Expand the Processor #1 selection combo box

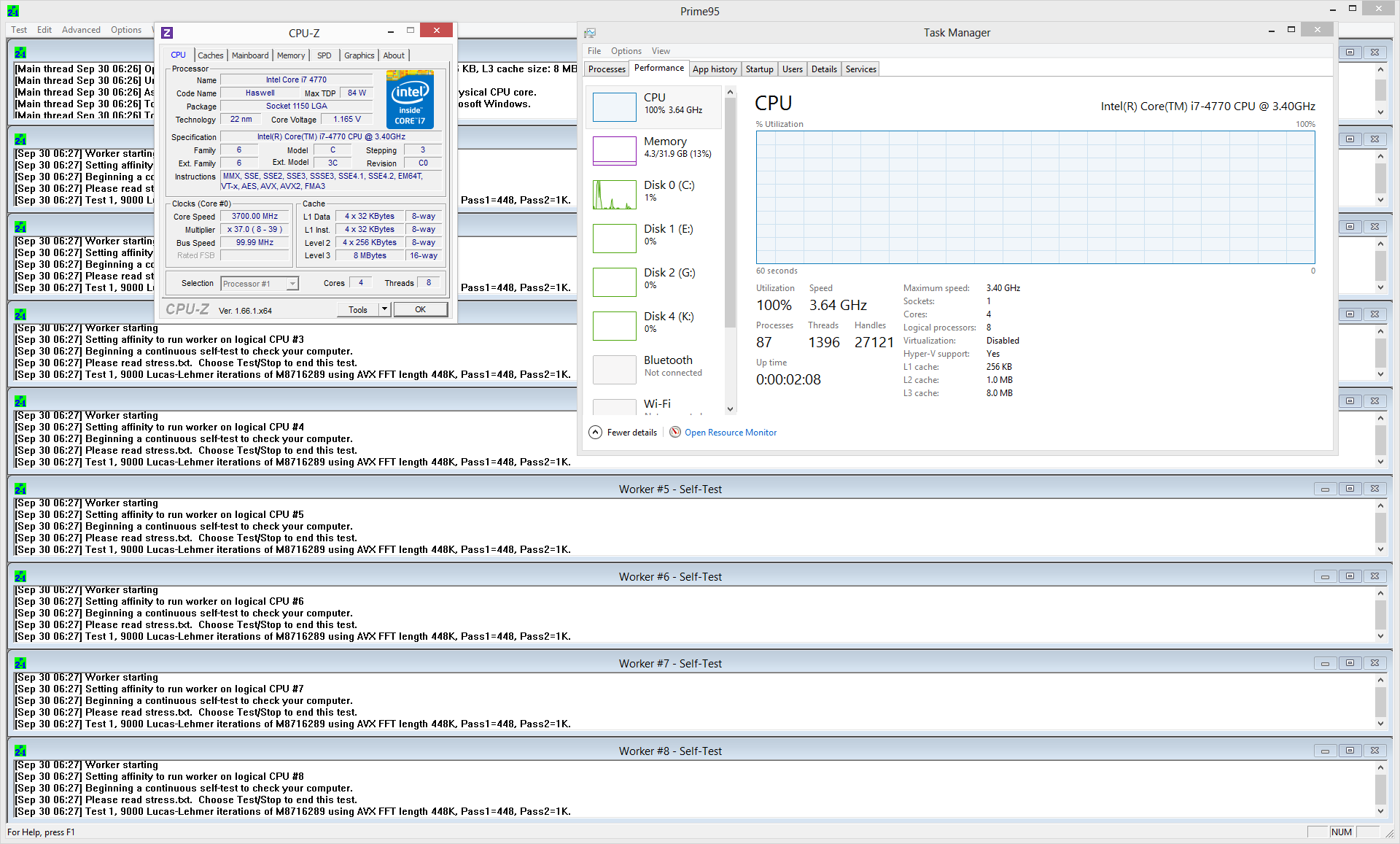click(x=292, y=284)
